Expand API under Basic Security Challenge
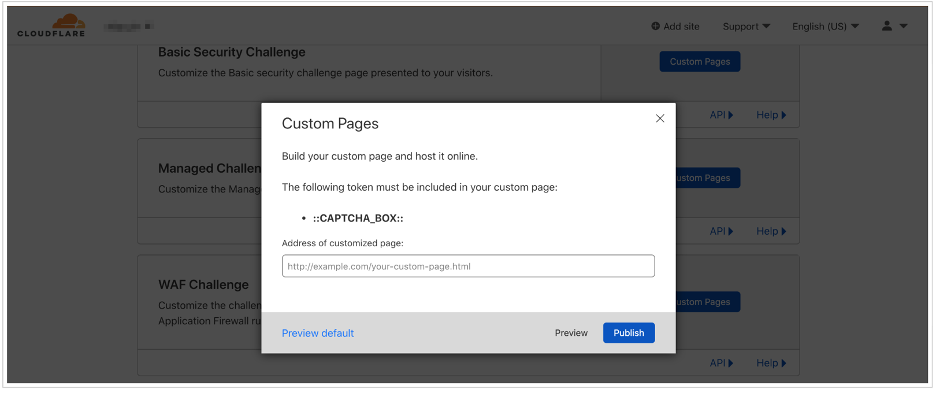Image resolution: width=936 pixels, height=394 pixels. (721, 115)
